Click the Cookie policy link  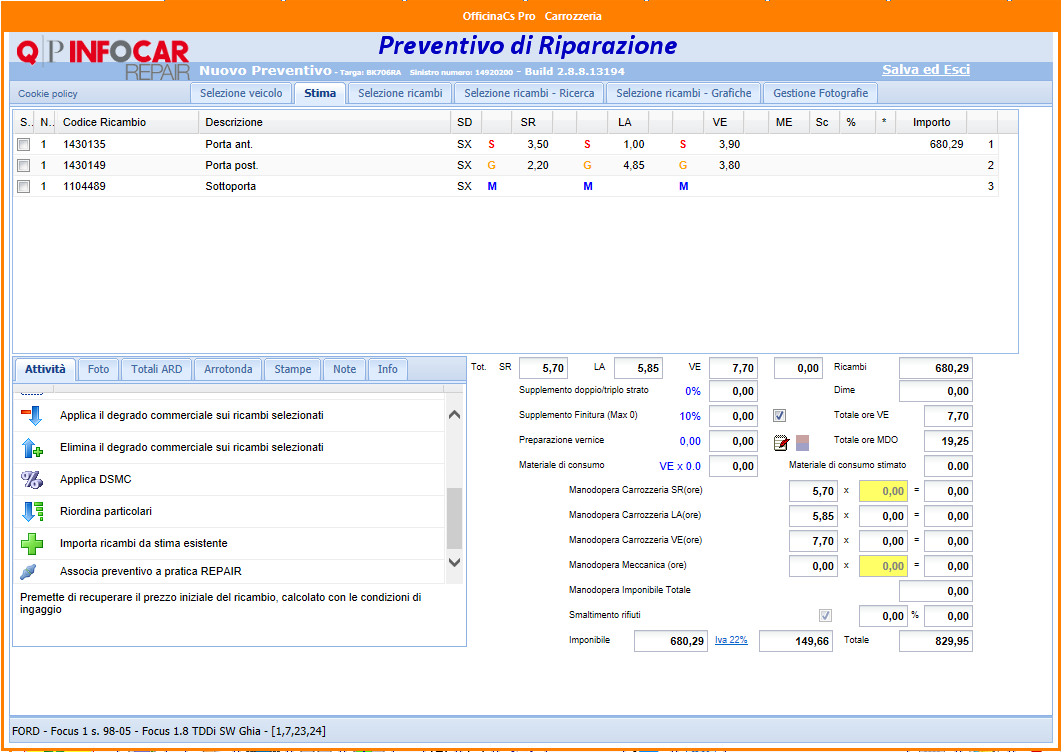coord(48,94)
